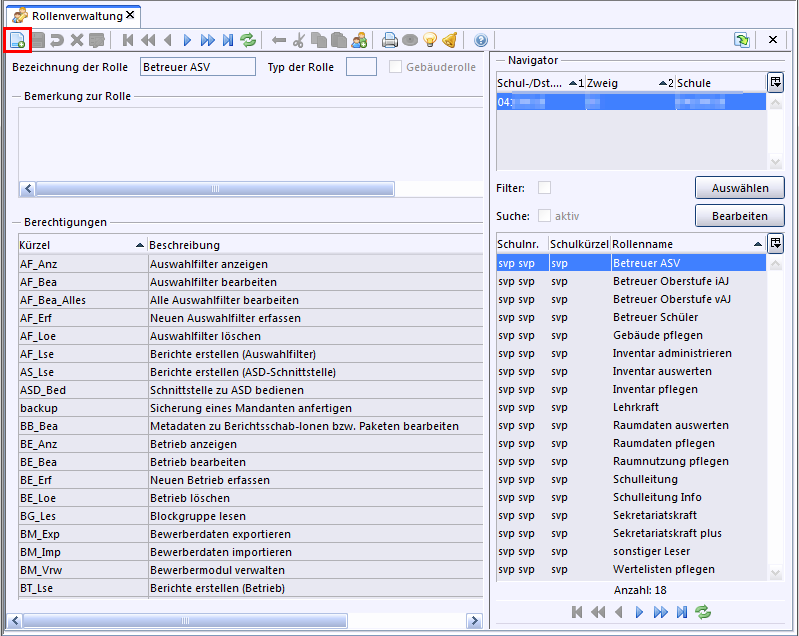Click the broom clear icon in toolbar

450,40
